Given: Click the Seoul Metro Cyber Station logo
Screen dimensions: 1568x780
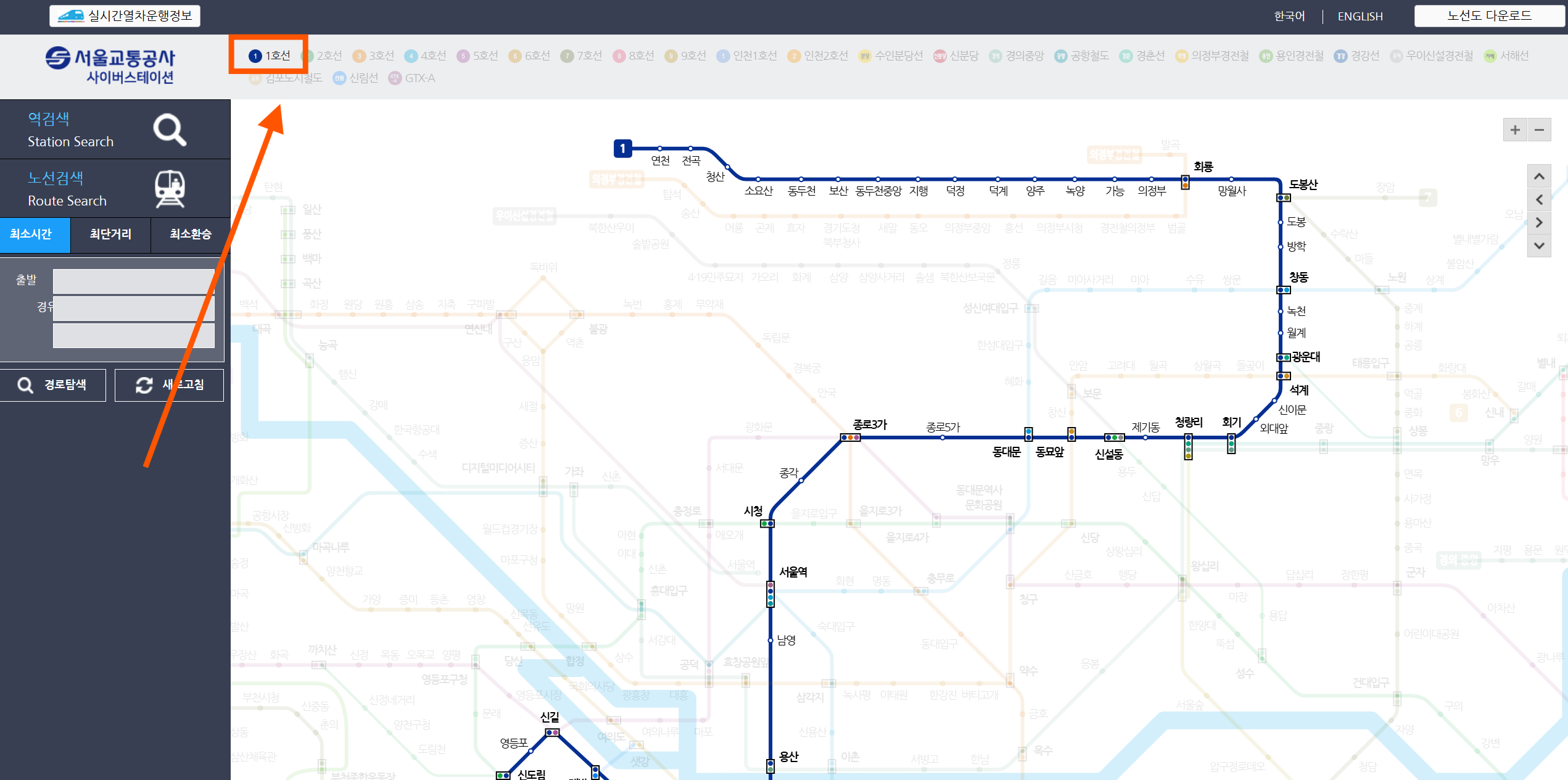Looking at the screenshot, I should click(x=111, y=65).
